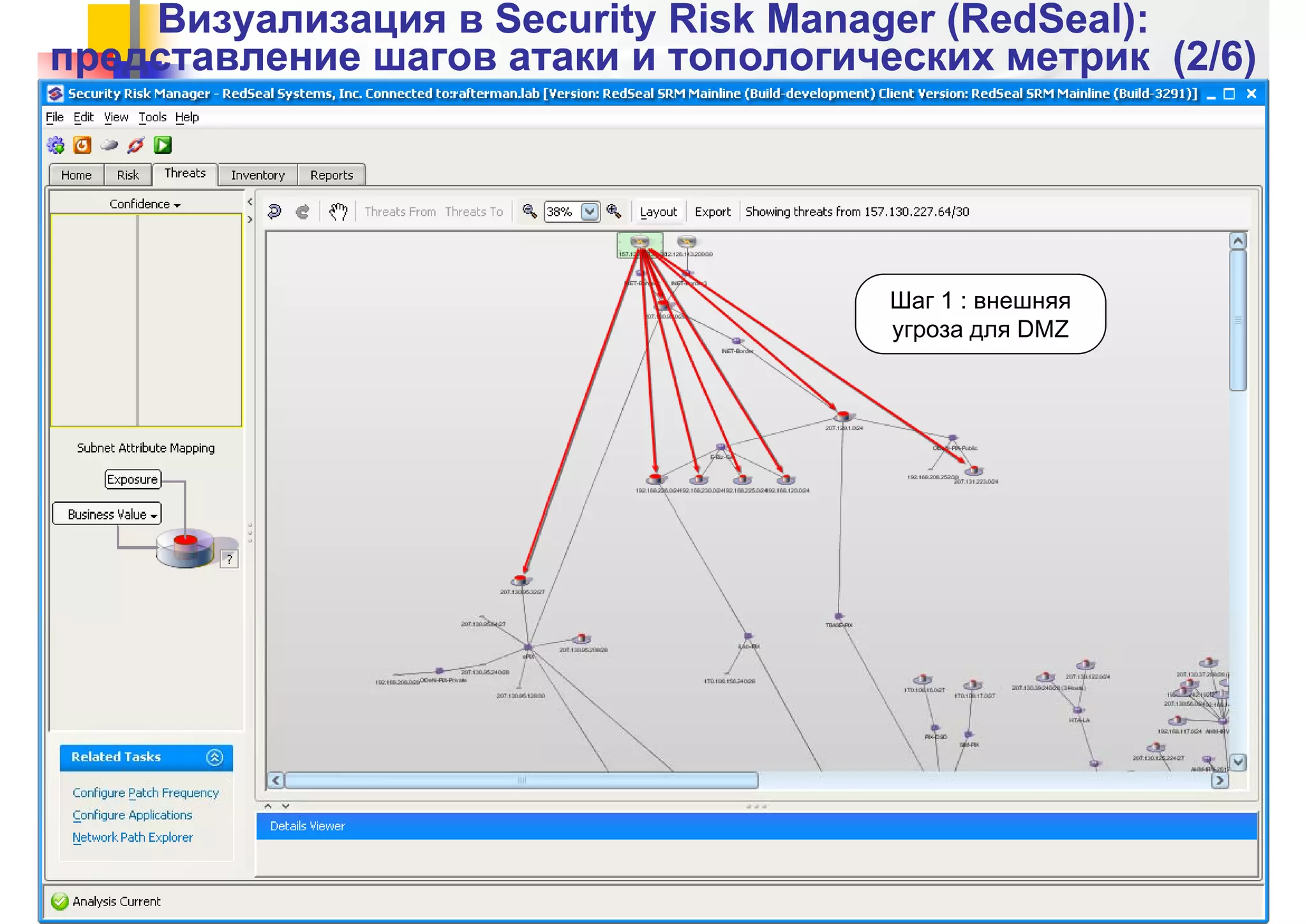Image resolution: width=1307 pixels, height=924 pixels.
Task: Click the Threats From button
Action: [x=400, y=212]
